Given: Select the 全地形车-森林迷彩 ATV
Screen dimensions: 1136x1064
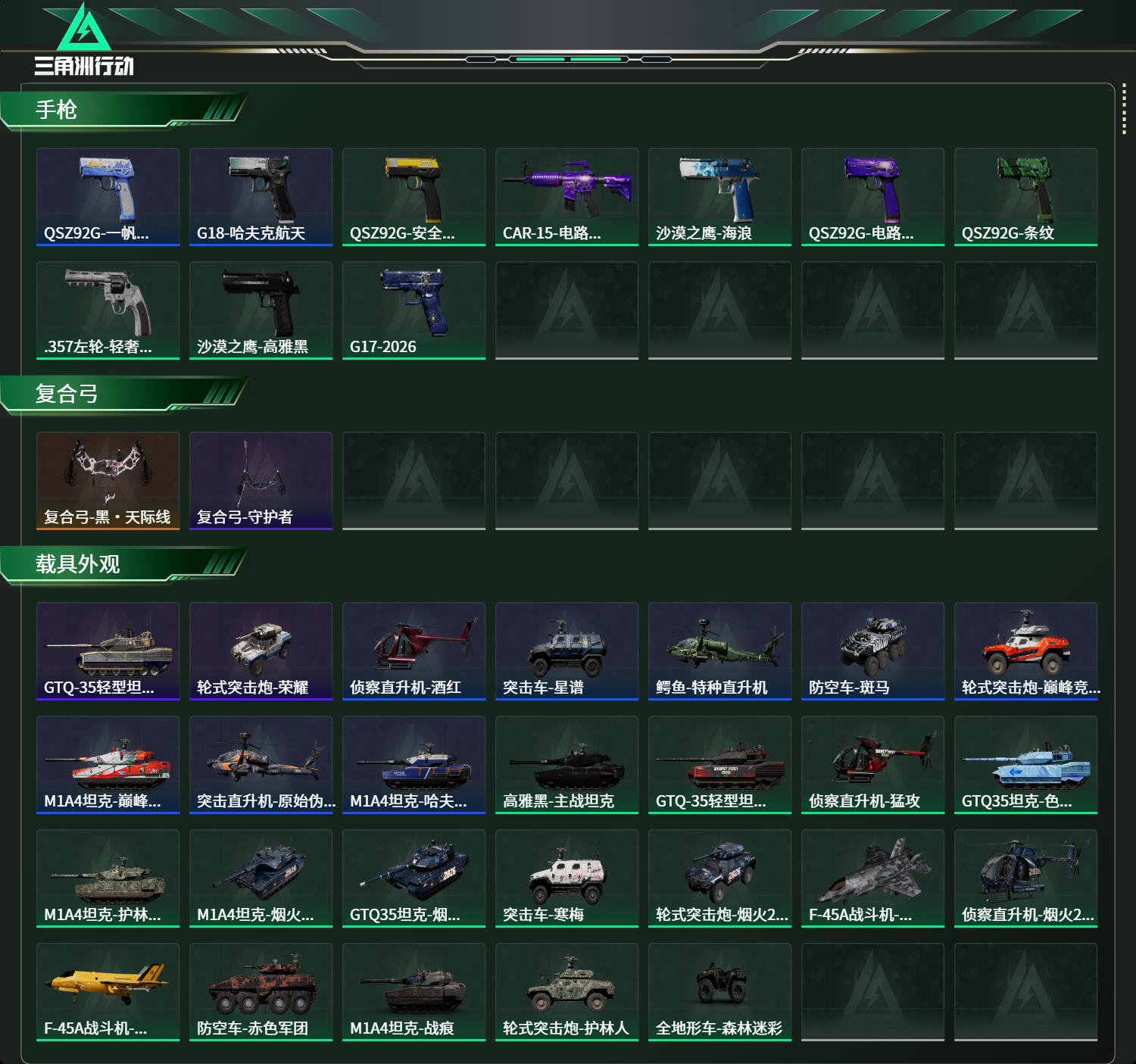Looking at the screenshot, I should point(719,992).
